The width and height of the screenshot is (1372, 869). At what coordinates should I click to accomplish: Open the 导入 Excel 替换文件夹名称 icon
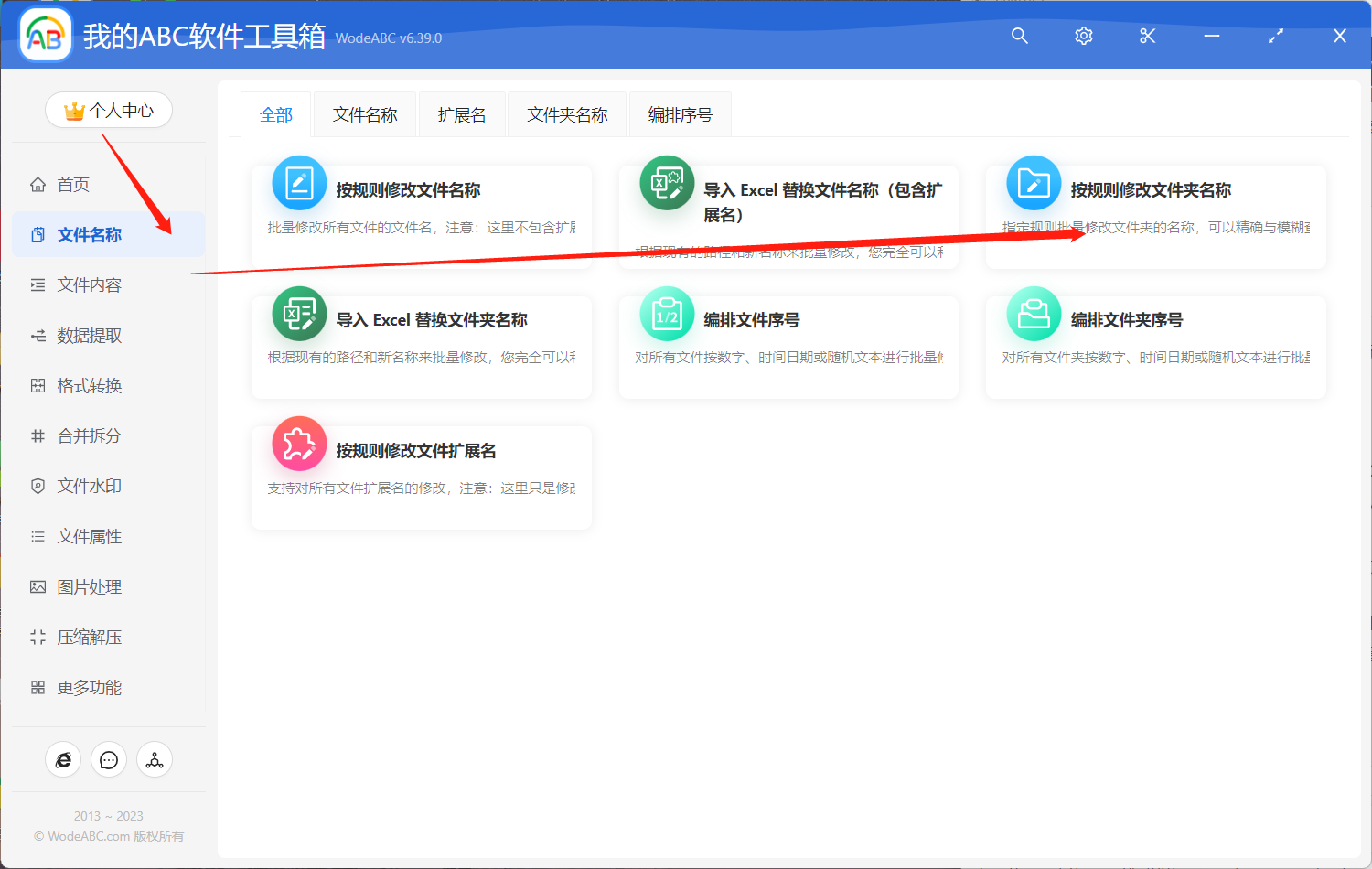pos(299,313)
